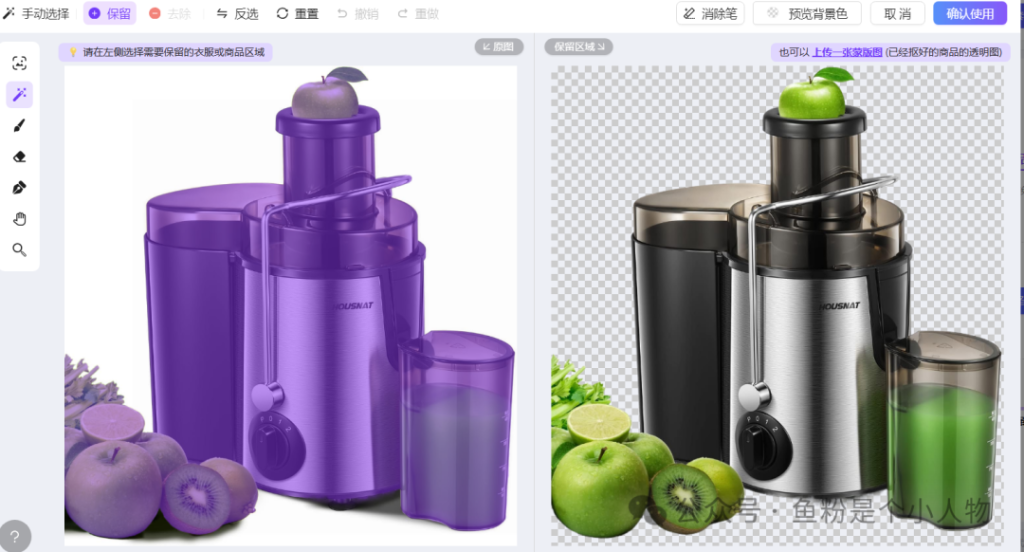The width and height of the screenshot is (1024, 552).
Task: Select the brush tool in sidebar
Action: (x=19, y=126)
